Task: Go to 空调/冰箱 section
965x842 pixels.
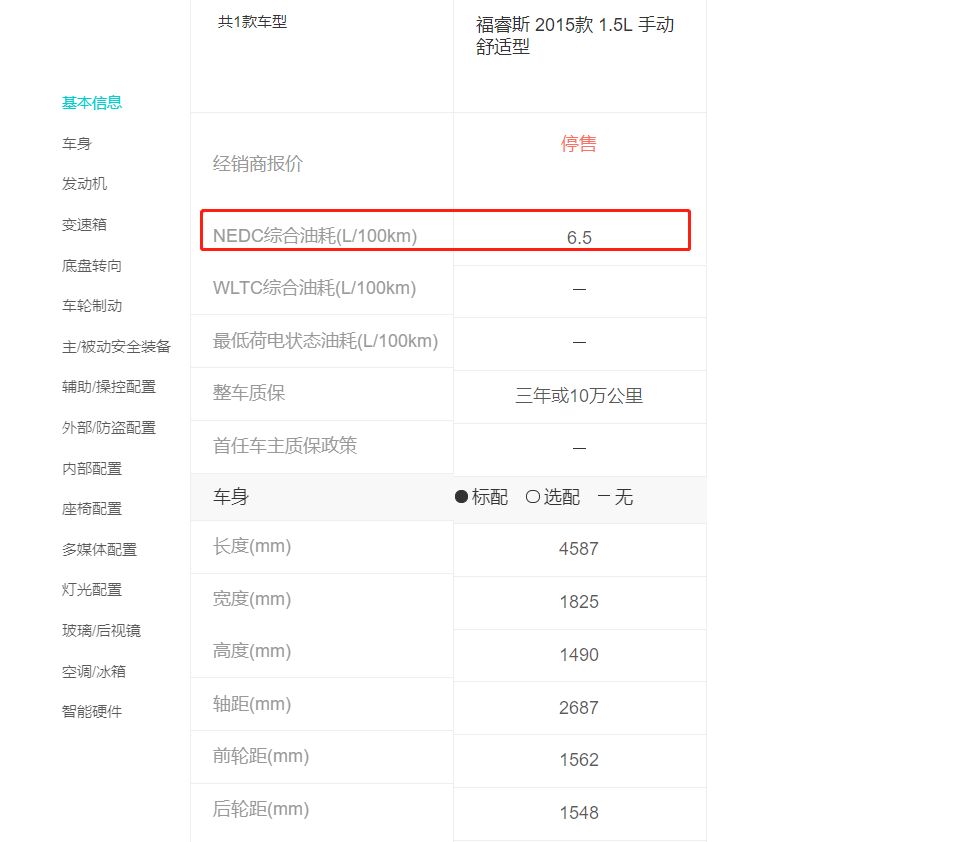Action: click(94, 672)
